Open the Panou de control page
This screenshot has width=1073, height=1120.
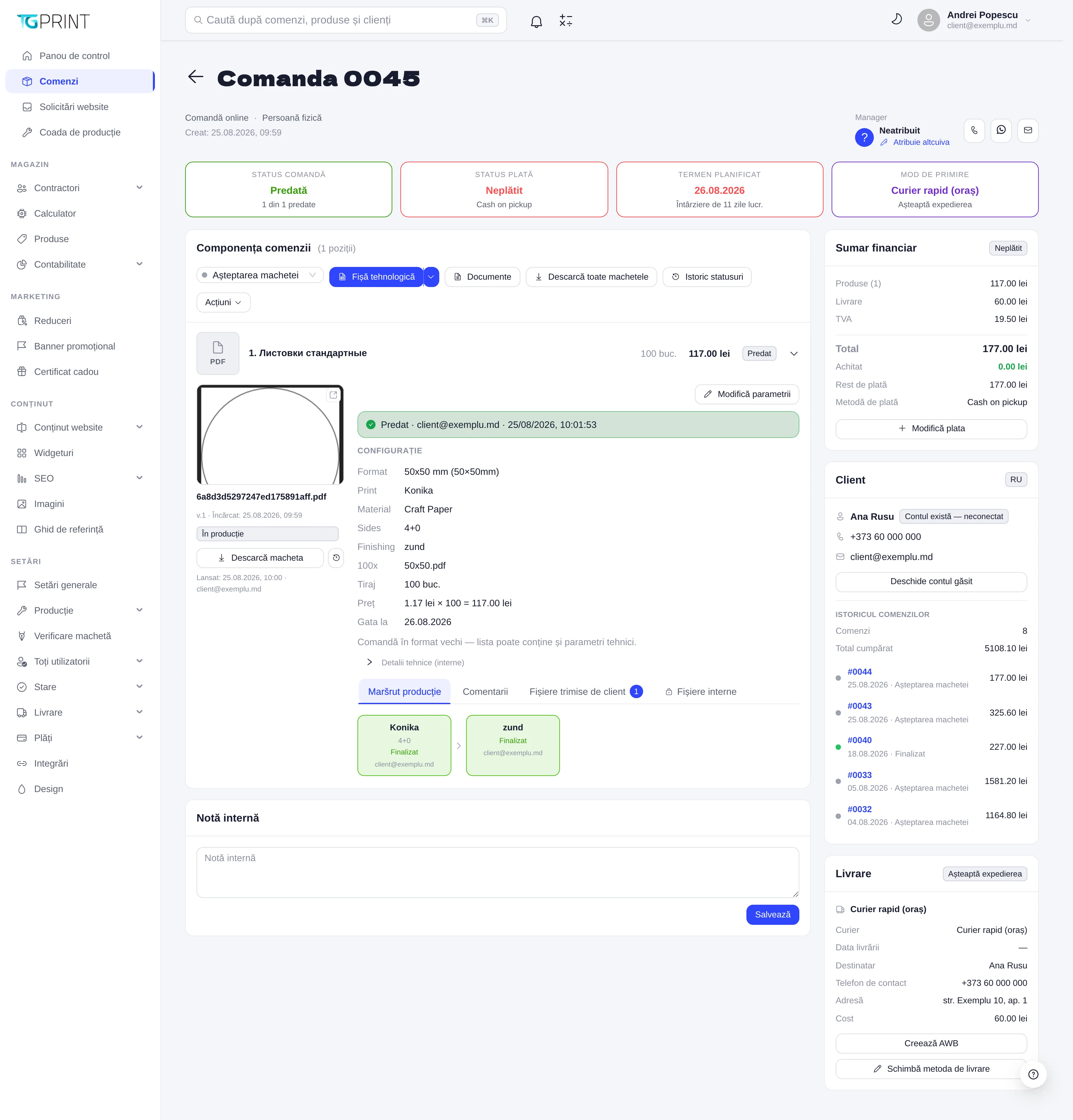pyautogui.click(x=80, y=56)
